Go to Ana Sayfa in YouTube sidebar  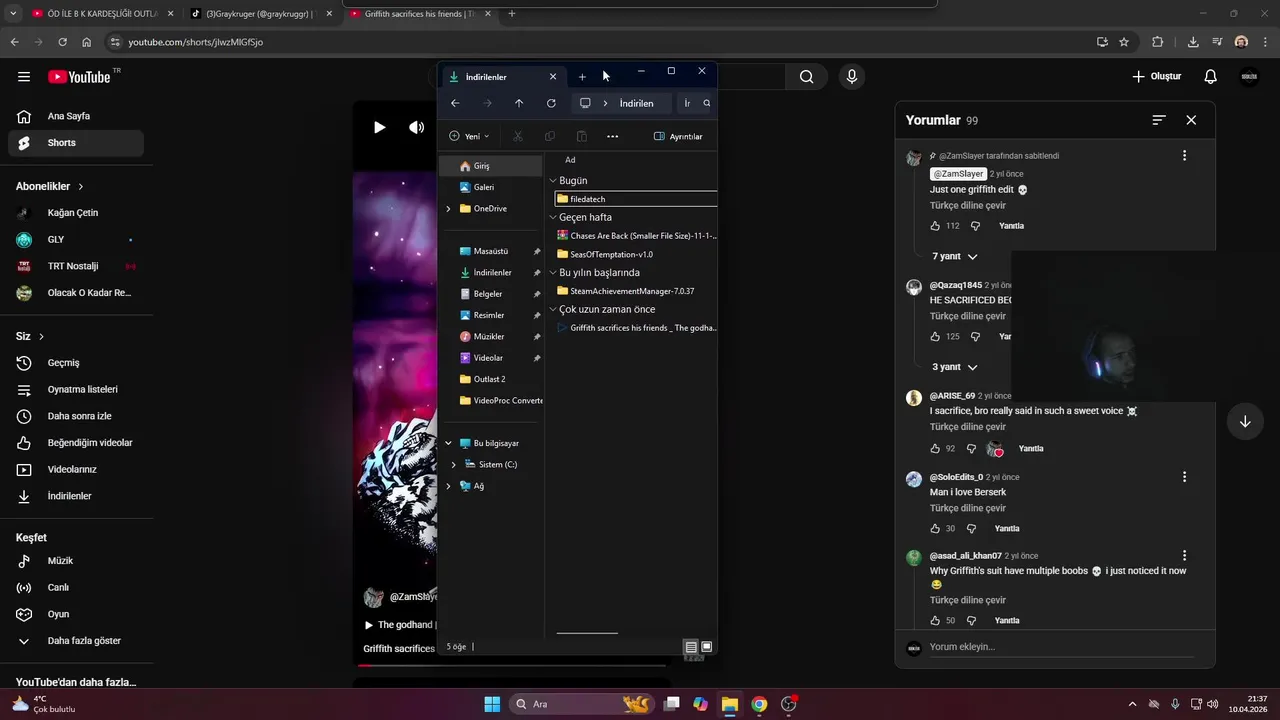click(x=76, y=116)
